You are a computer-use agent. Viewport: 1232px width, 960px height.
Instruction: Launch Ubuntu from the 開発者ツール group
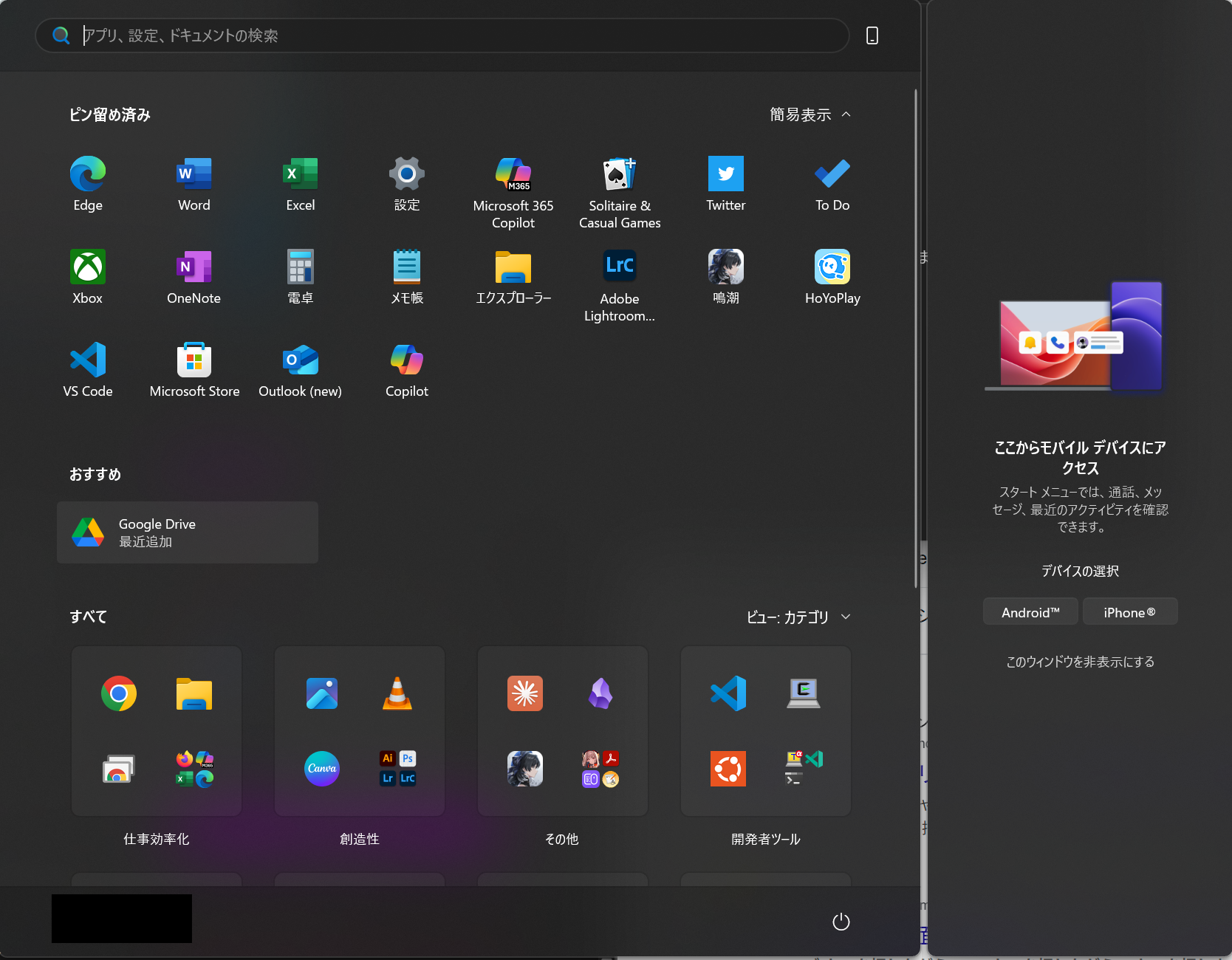728,769
